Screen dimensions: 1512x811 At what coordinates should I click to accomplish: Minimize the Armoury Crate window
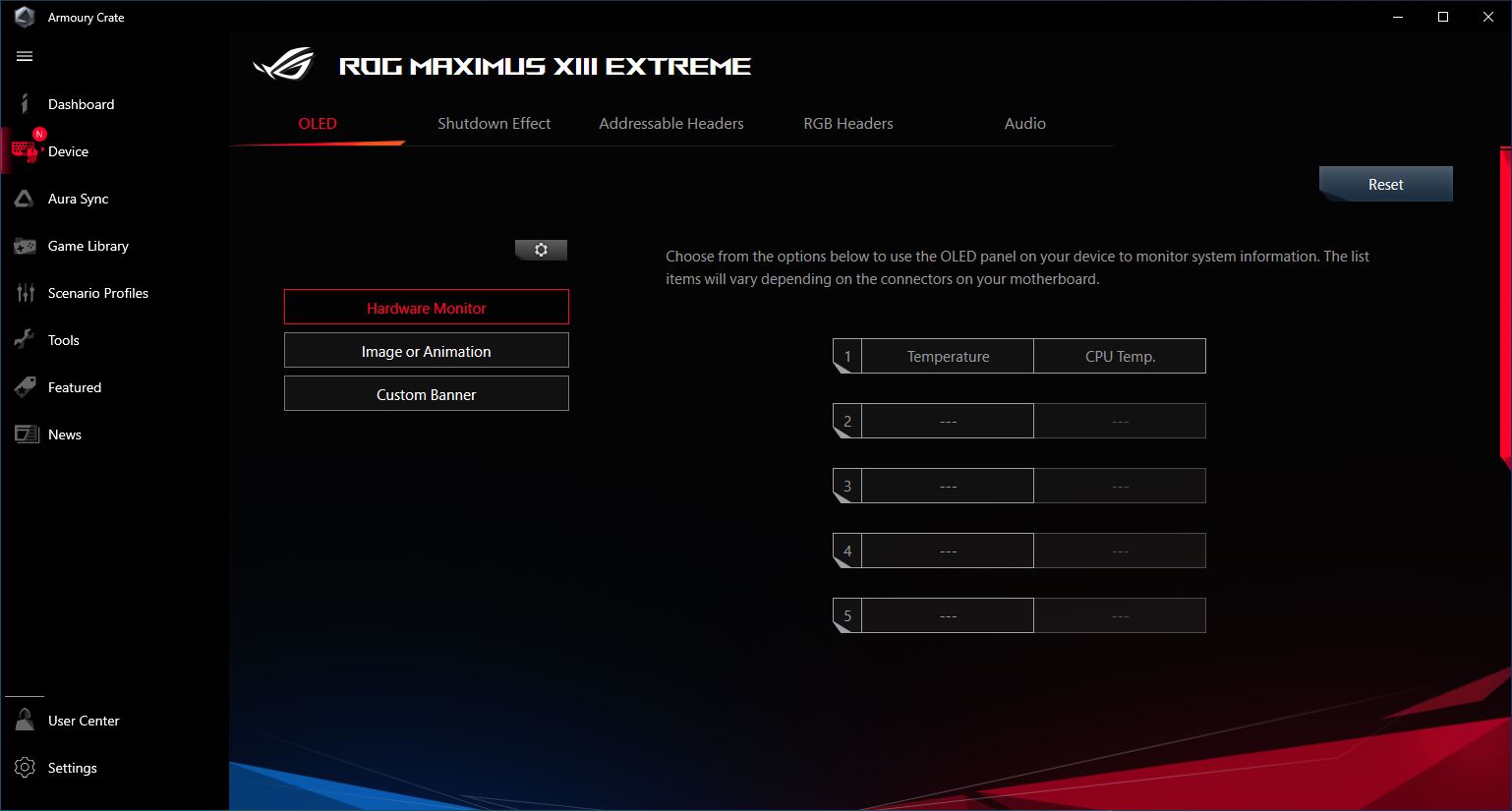click(x=1398, y=17)
